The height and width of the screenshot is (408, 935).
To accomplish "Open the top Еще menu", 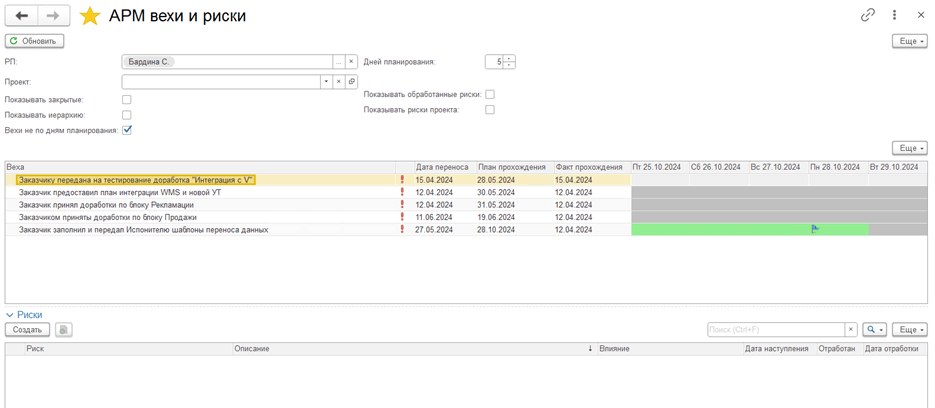I will pyautogui.click(x=909, y=41).
